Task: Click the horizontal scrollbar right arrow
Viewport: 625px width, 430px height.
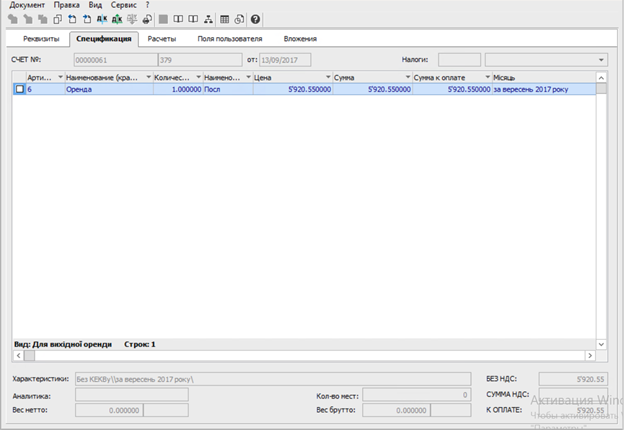Action: (590, 354)
